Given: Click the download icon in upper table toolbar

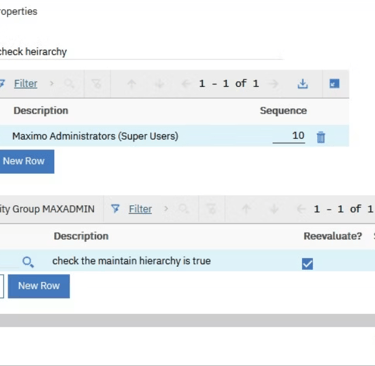Looking at the screenshot, I should point(302,84).
